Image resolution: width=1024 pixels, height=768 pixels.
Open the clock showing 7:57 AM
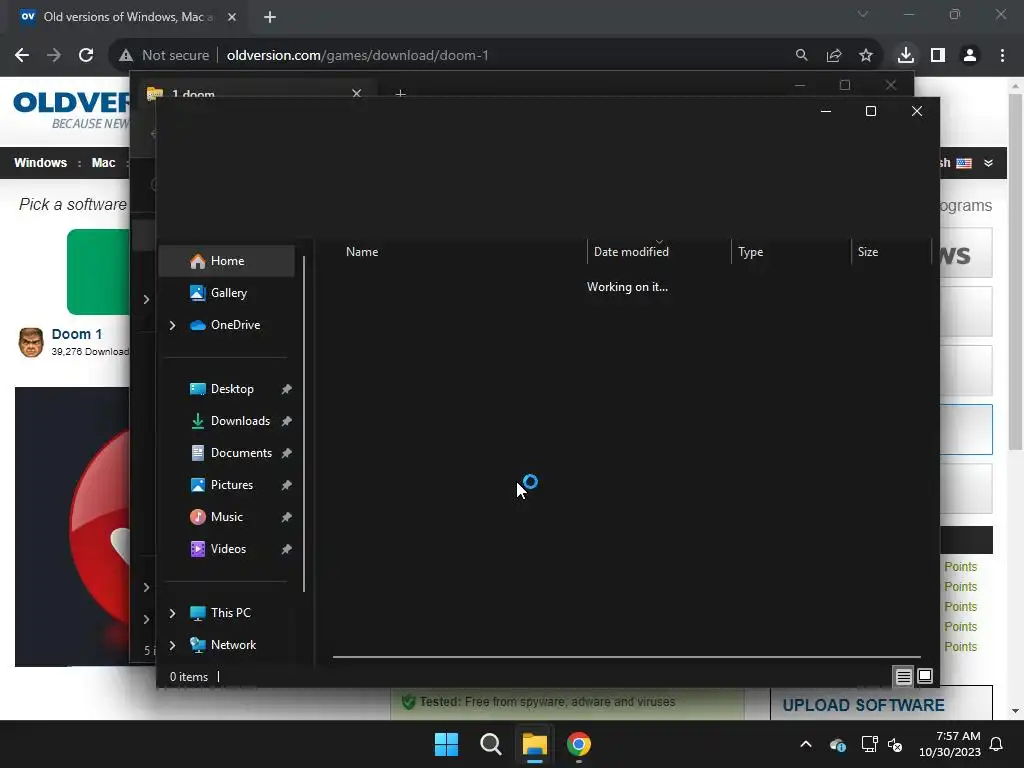[950, 744]
